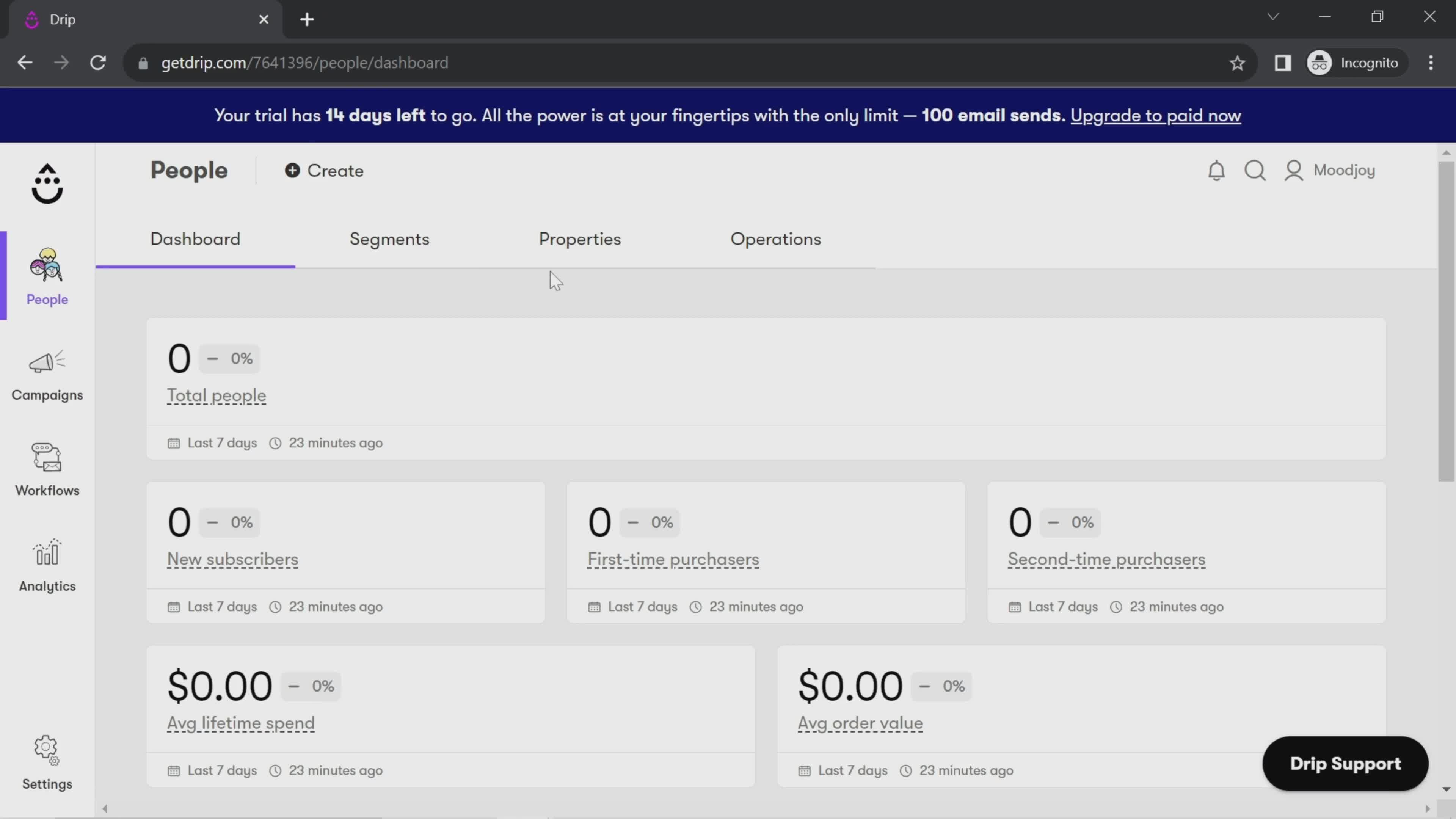Screen dimensions: 1456x819
Task: Click calendar icon in New subscribers card
Action: pos(174,607)
